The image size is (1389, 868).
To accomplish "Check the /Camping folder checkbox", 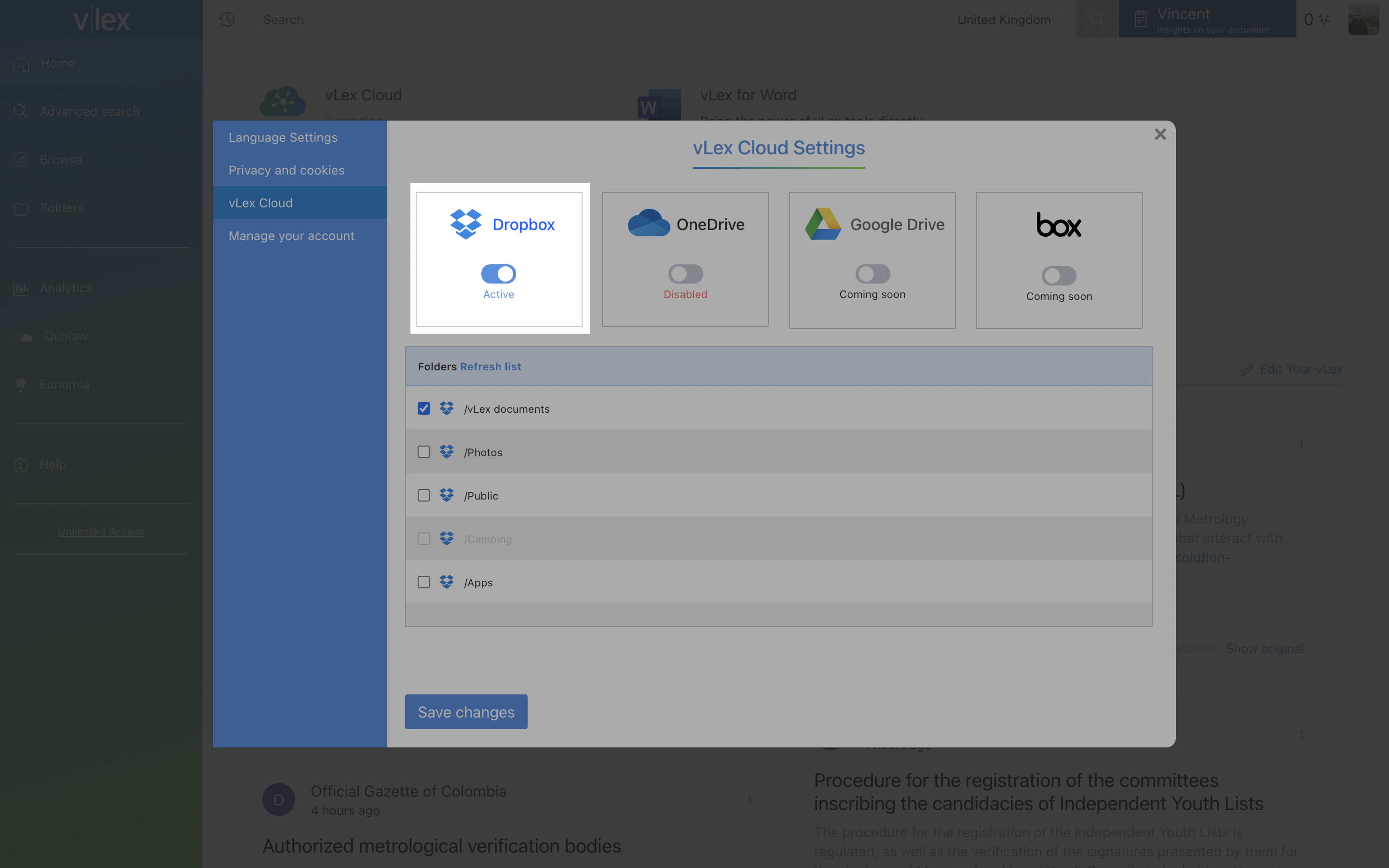I will pos(423,539).
